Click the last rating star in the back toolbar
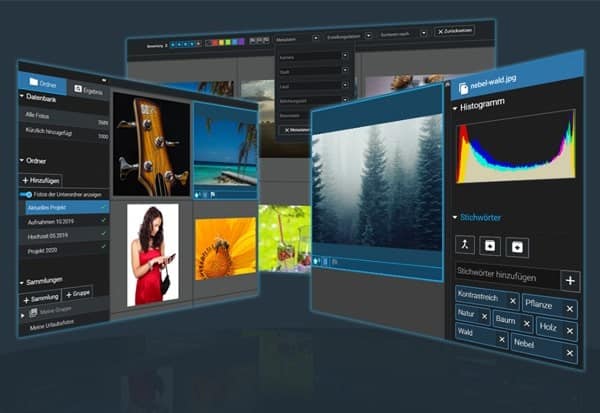The height and width of the screenshot is (413, 600). (x=198, y=44)
